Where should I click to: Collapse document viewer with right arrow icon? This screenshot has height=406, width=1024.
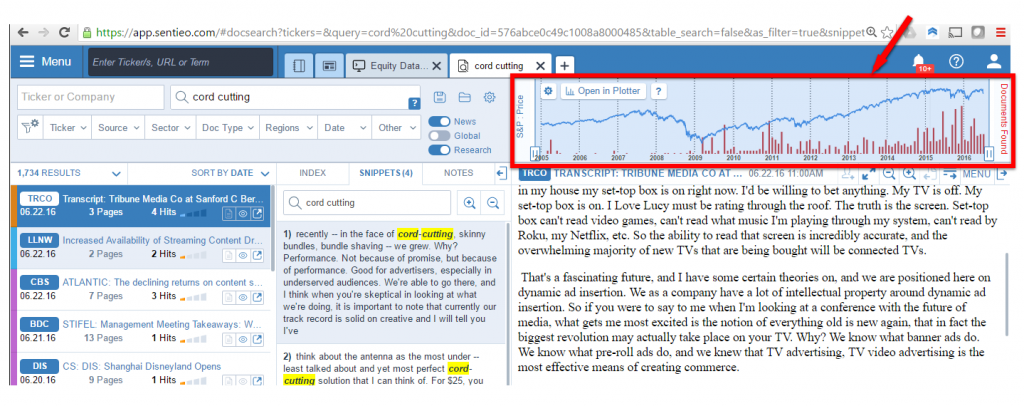point(1002,174)
